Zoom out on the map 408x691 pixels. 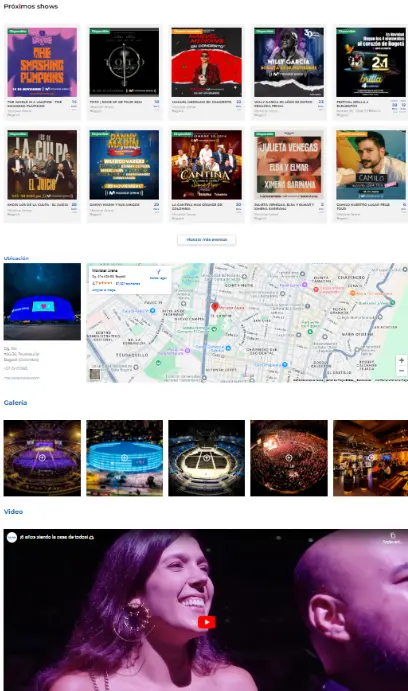[x=401, y=371]
